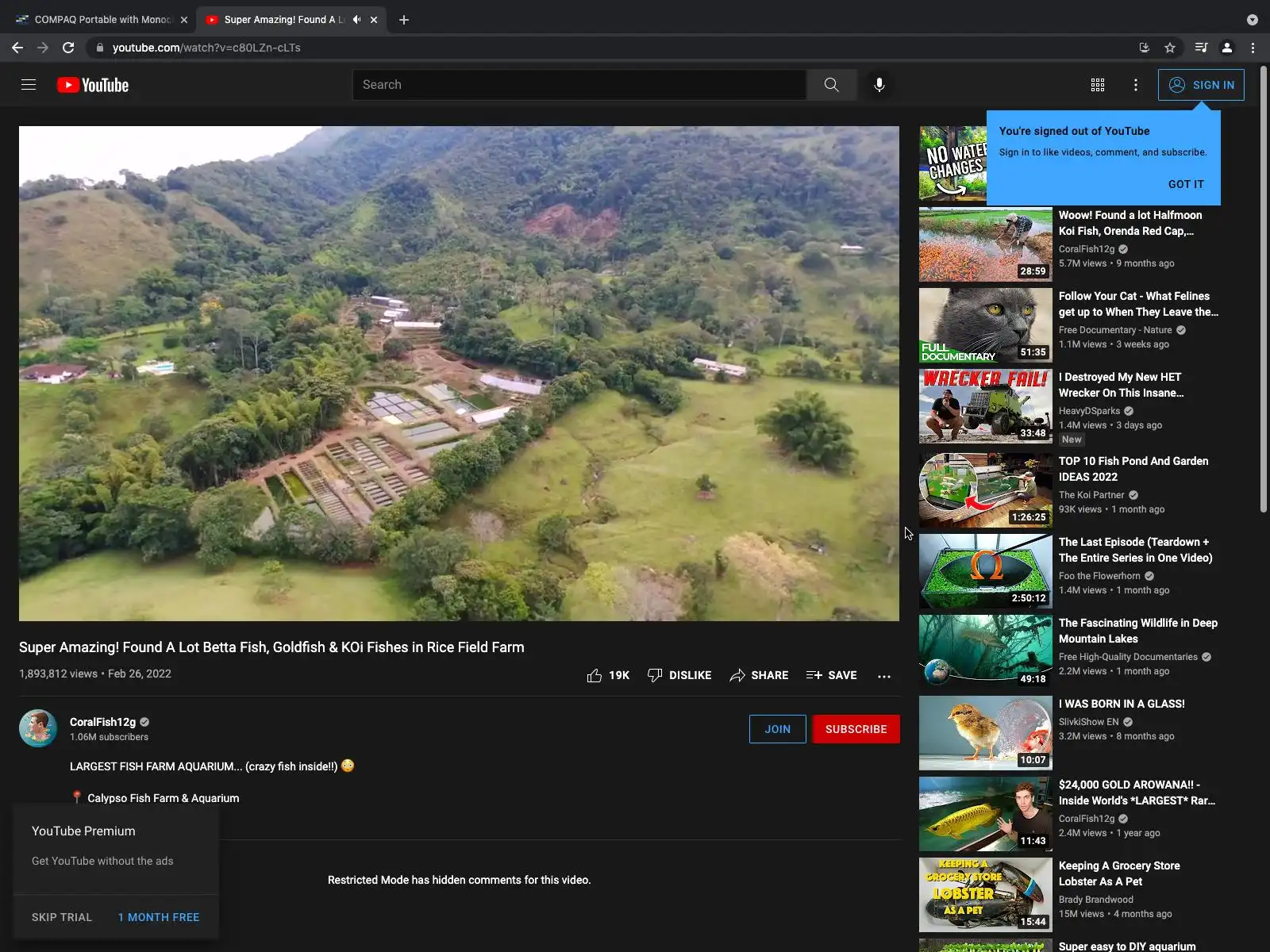This screenshot has width=1270, height=952.
Task: Open CoralFish12g channel avatar
Action: (x=38, y=728)
